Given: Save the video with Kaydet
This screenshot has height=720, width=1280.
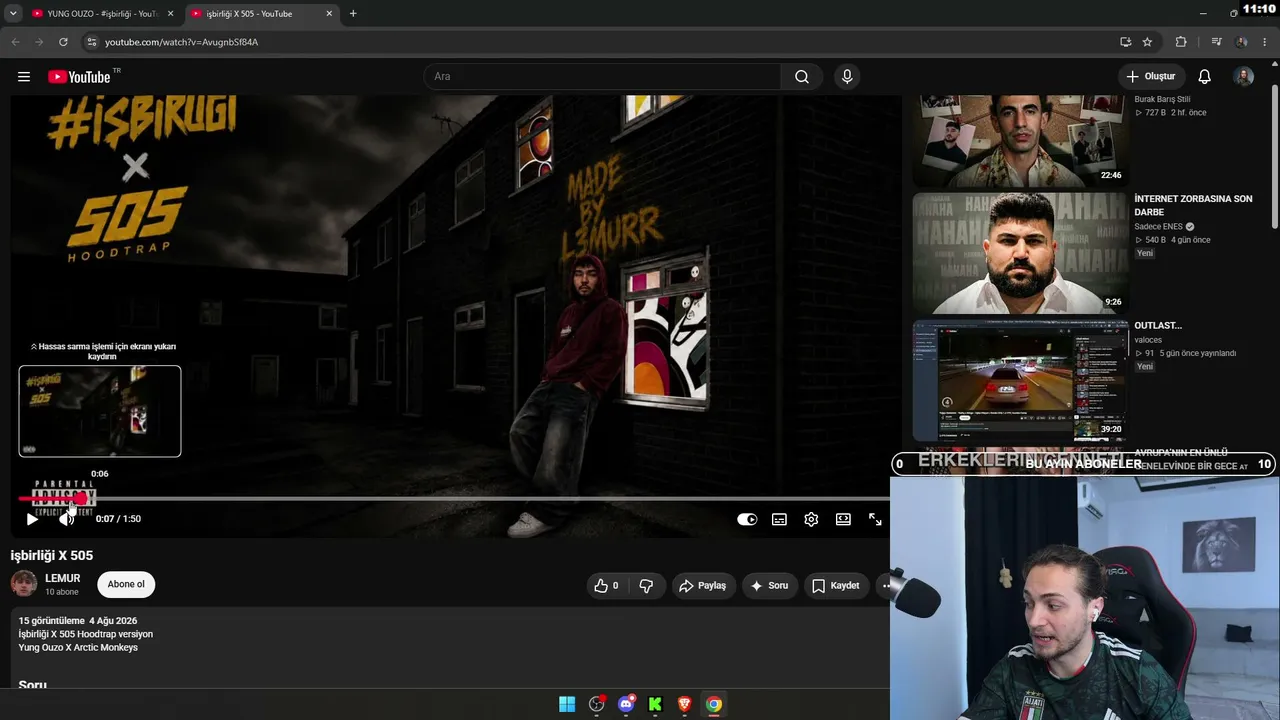Looking at the screenshot, I should pos(836,586).
